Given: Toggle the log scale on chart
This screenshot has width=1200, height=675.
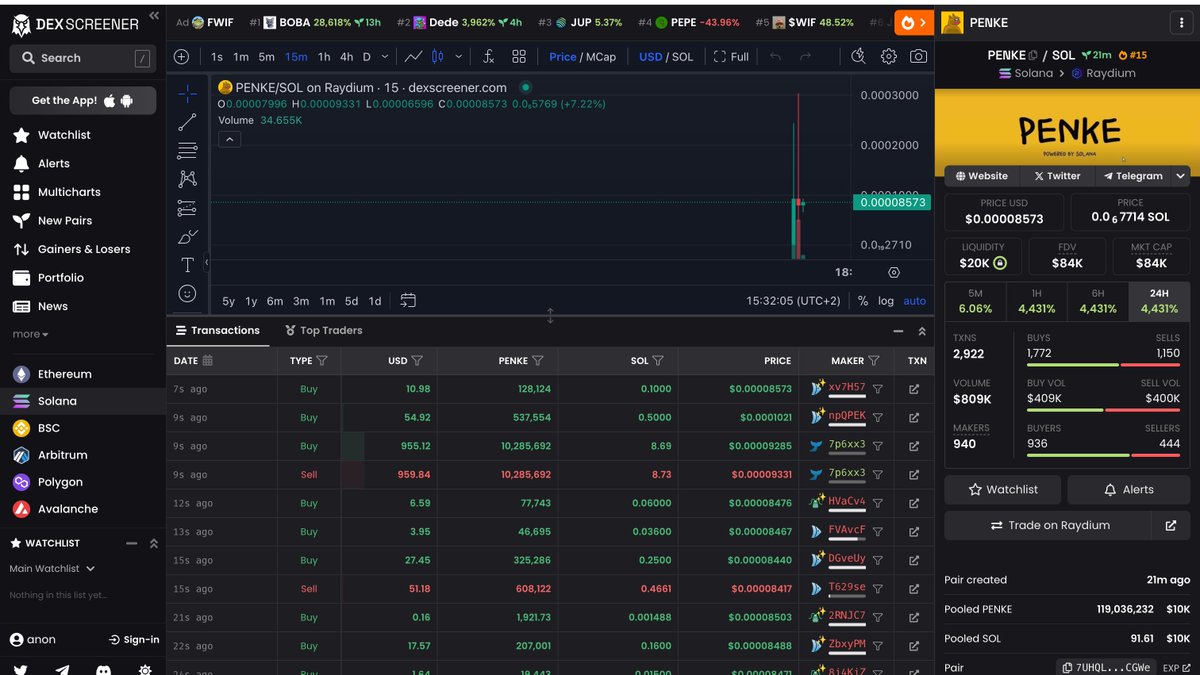Looking at the screenshot, I should [886, 300].
